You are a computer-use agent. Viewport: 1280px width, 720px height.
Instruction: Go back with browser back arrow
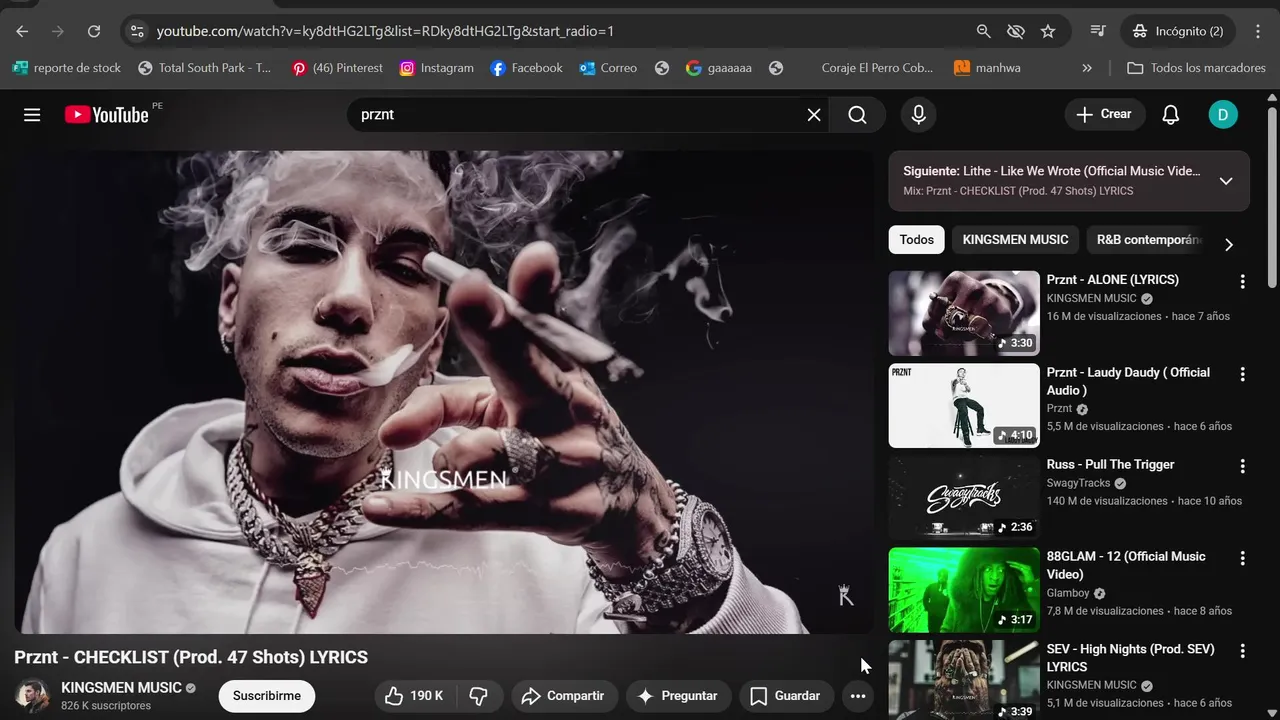22,31
